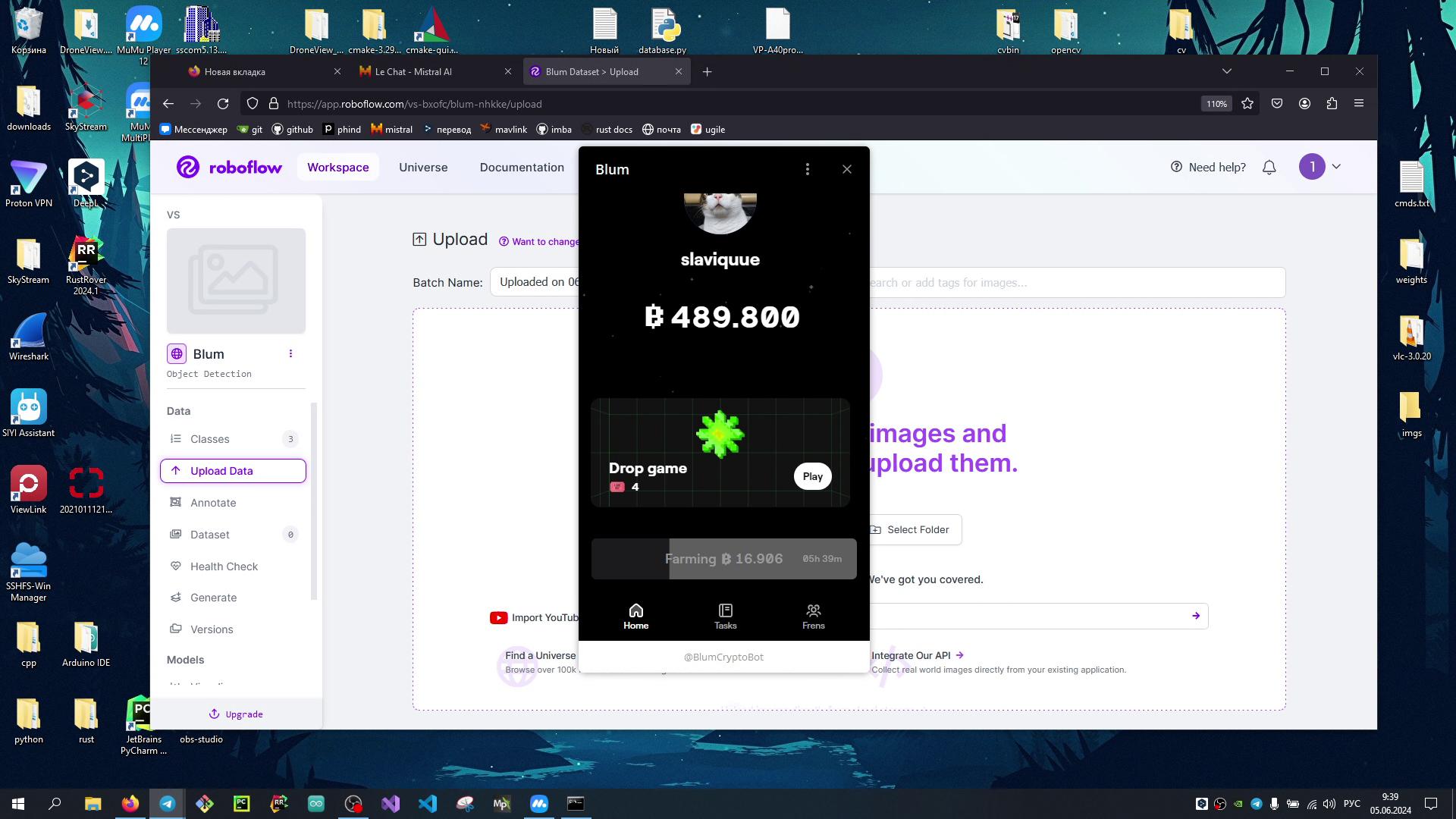Click the slaviquue cat avatar

720,213
